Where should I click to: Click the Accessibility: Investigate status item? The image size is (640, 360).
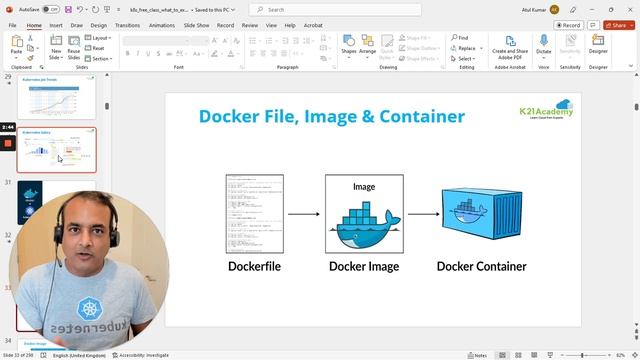click(x=140, y=356)
